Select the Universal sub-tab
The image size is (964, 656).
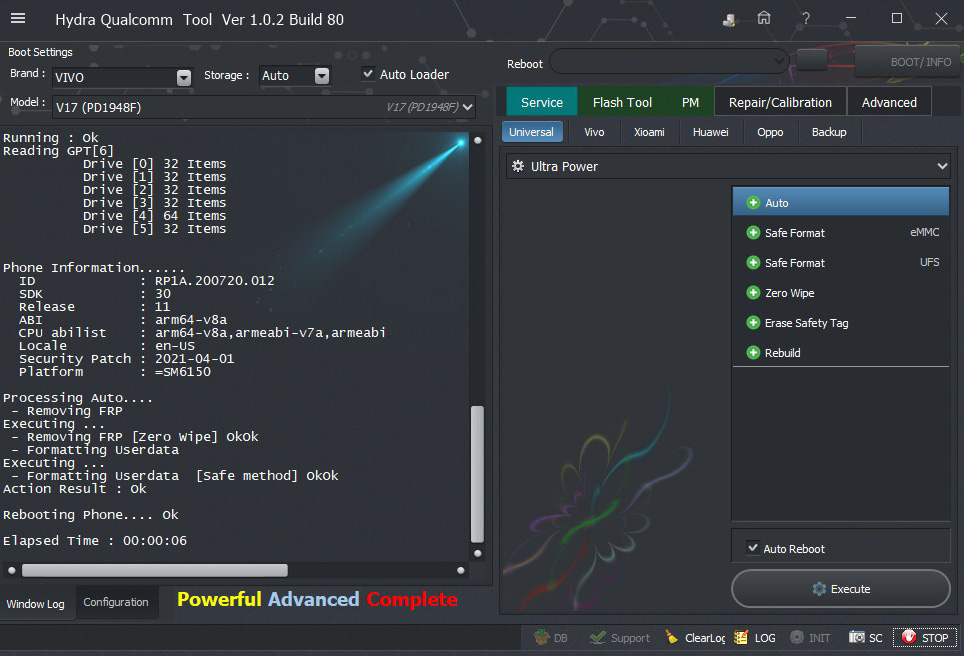[532, 132]
